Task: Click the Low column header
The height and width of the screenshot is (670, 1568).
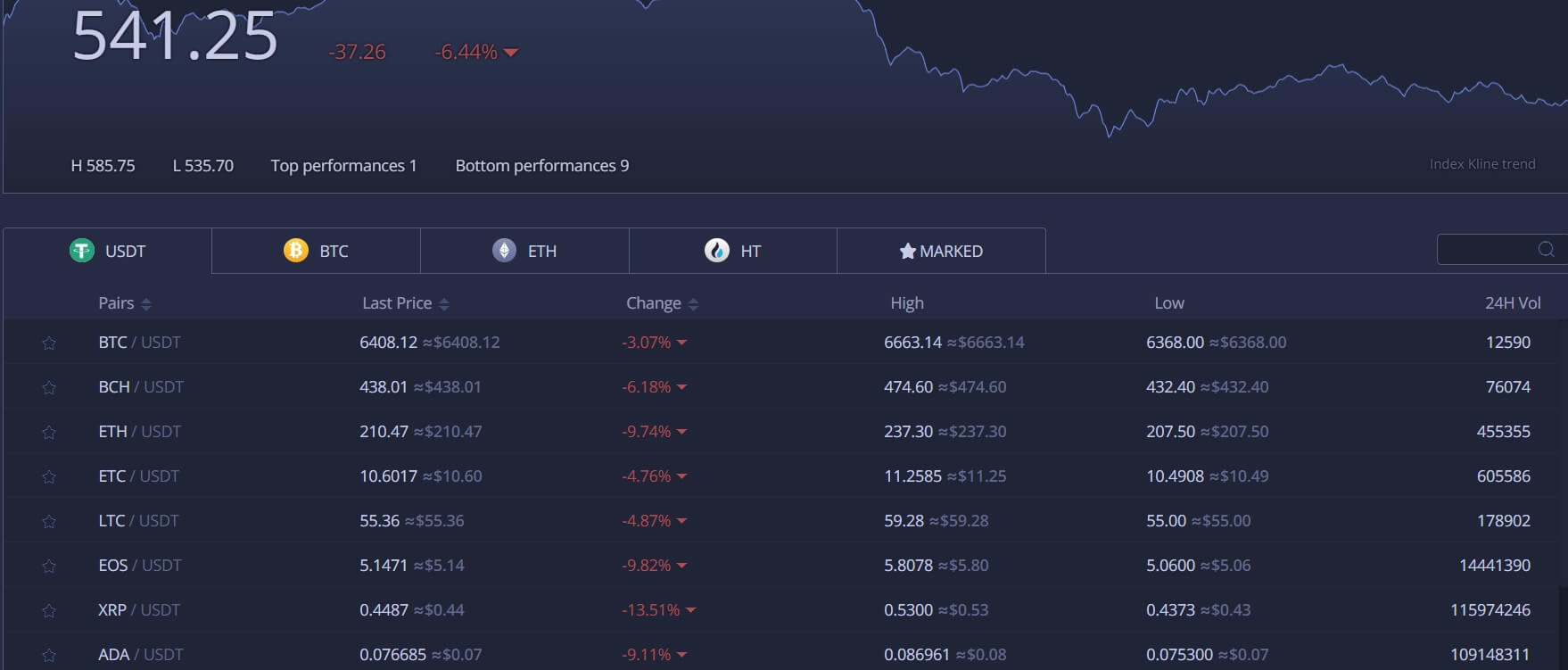Action: [x=1169, y=303]
